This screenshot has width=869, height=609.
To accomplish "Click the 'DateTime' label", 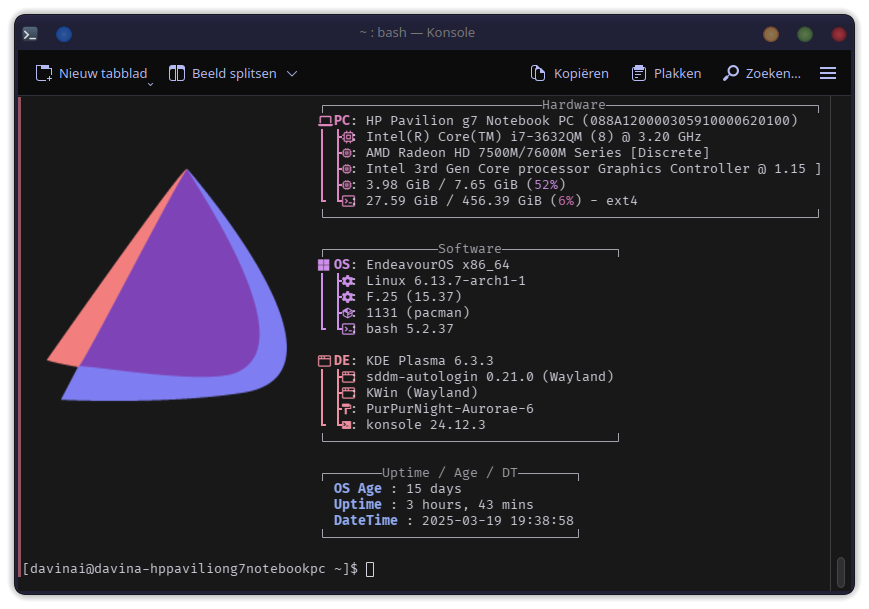I will pyautogui.click(x=366, y=521).
